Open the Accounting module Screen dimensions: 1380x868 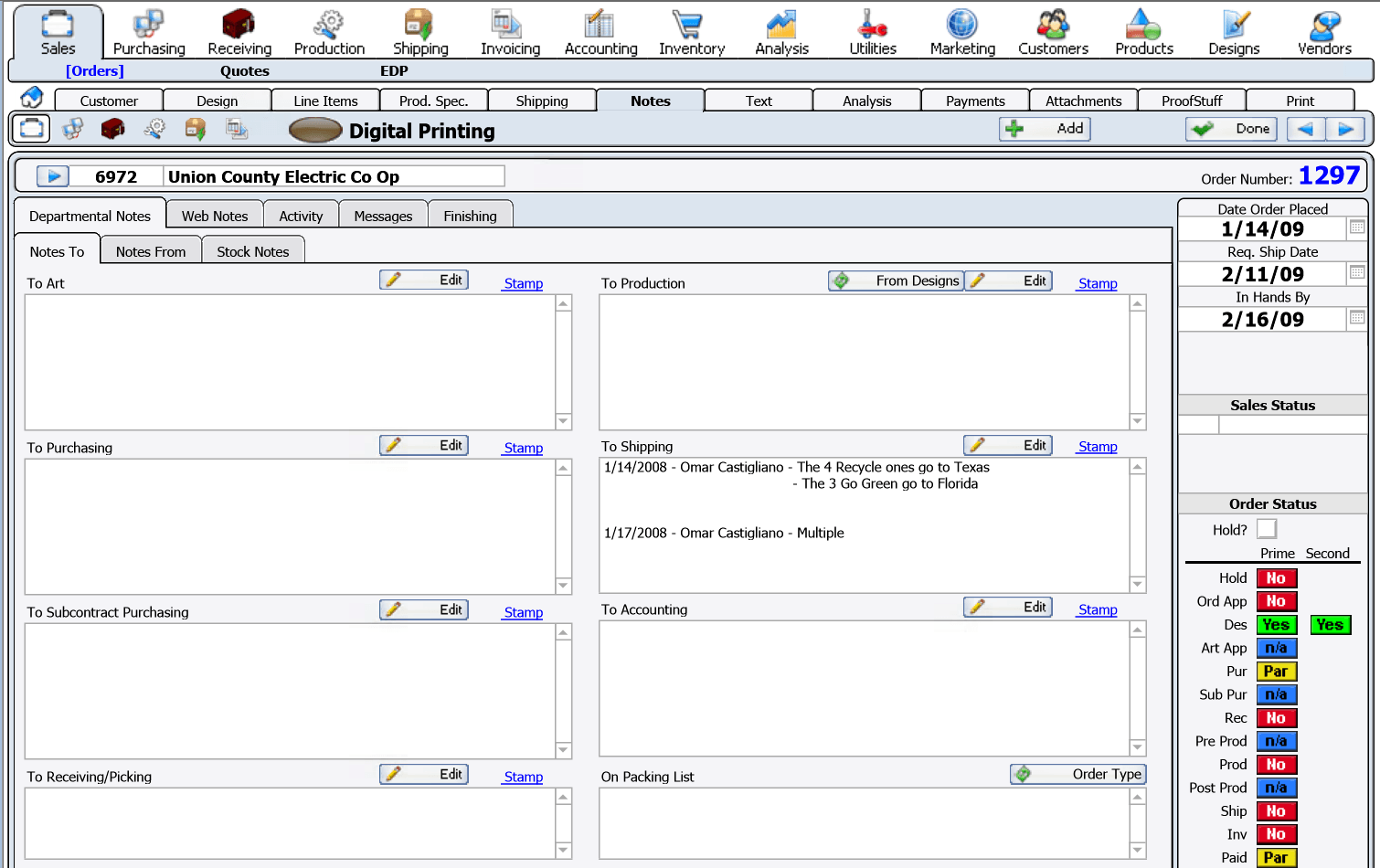pos(600,32)
